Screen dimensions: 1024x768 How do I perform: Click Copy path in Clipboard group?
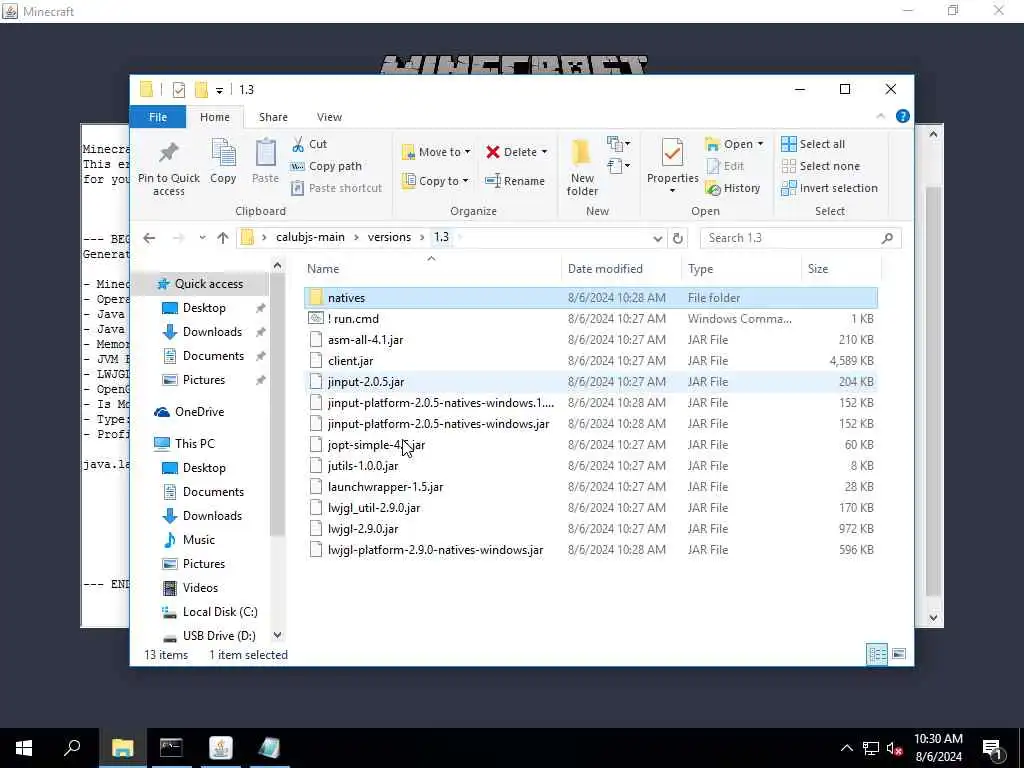point(327,166)
